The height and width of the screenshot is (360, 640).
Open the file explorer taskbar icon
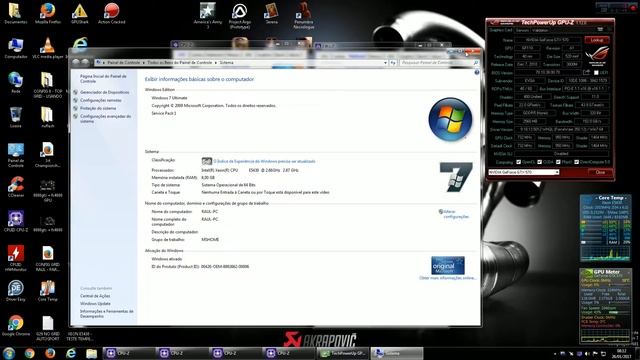pos(91,353)
